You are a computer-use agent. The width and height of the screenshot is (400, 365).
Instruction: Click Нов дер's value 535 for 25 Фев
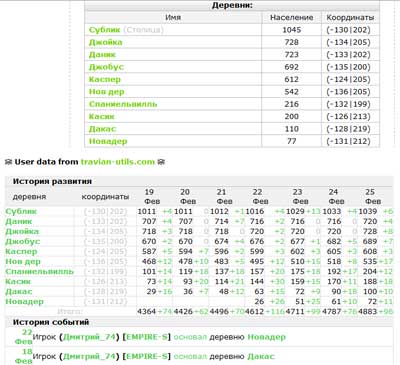tap(370, 261)
